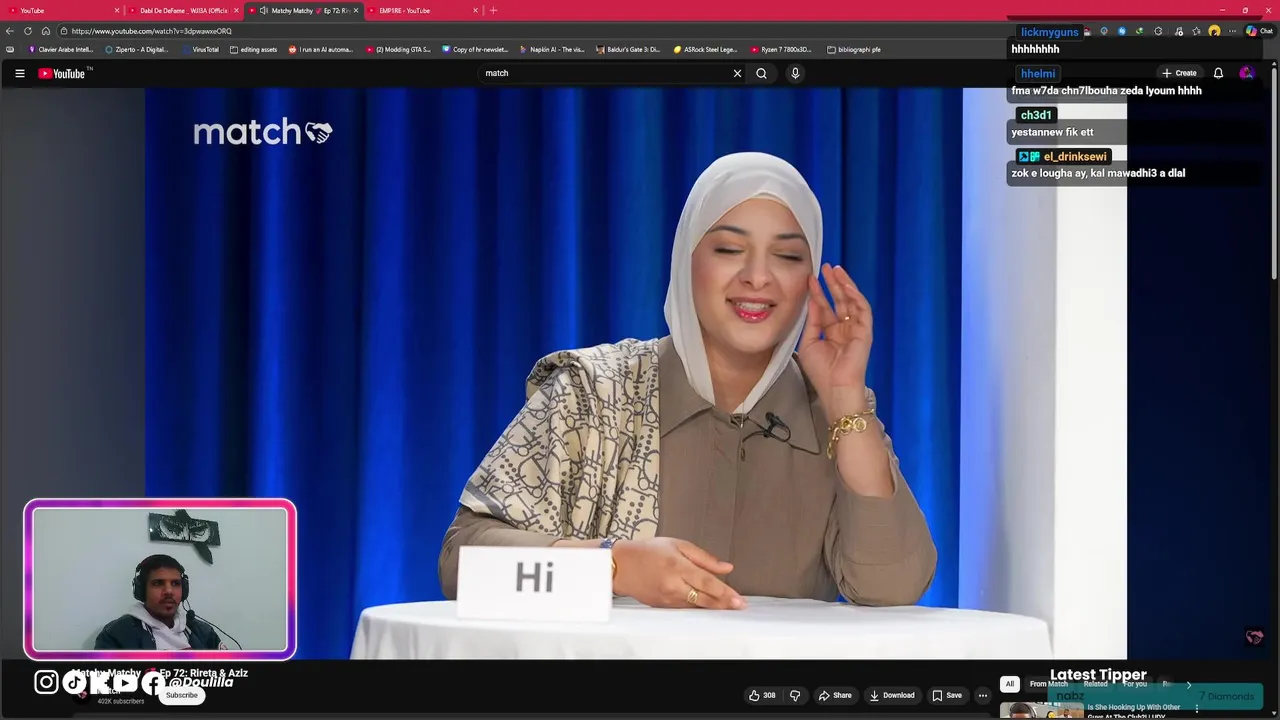Click the Download button

(x=892, y=695)
